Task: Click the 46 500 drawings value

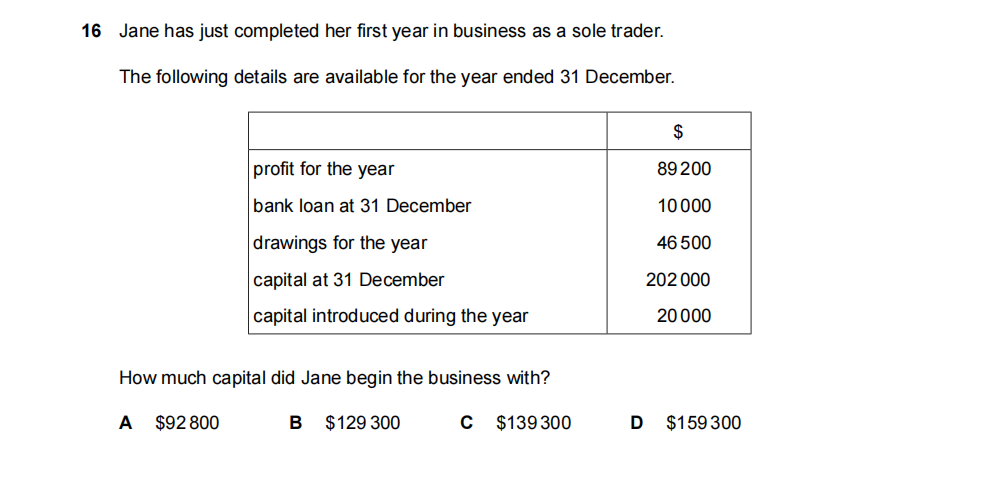Action: pyautogui.click(x=684, y=243)
